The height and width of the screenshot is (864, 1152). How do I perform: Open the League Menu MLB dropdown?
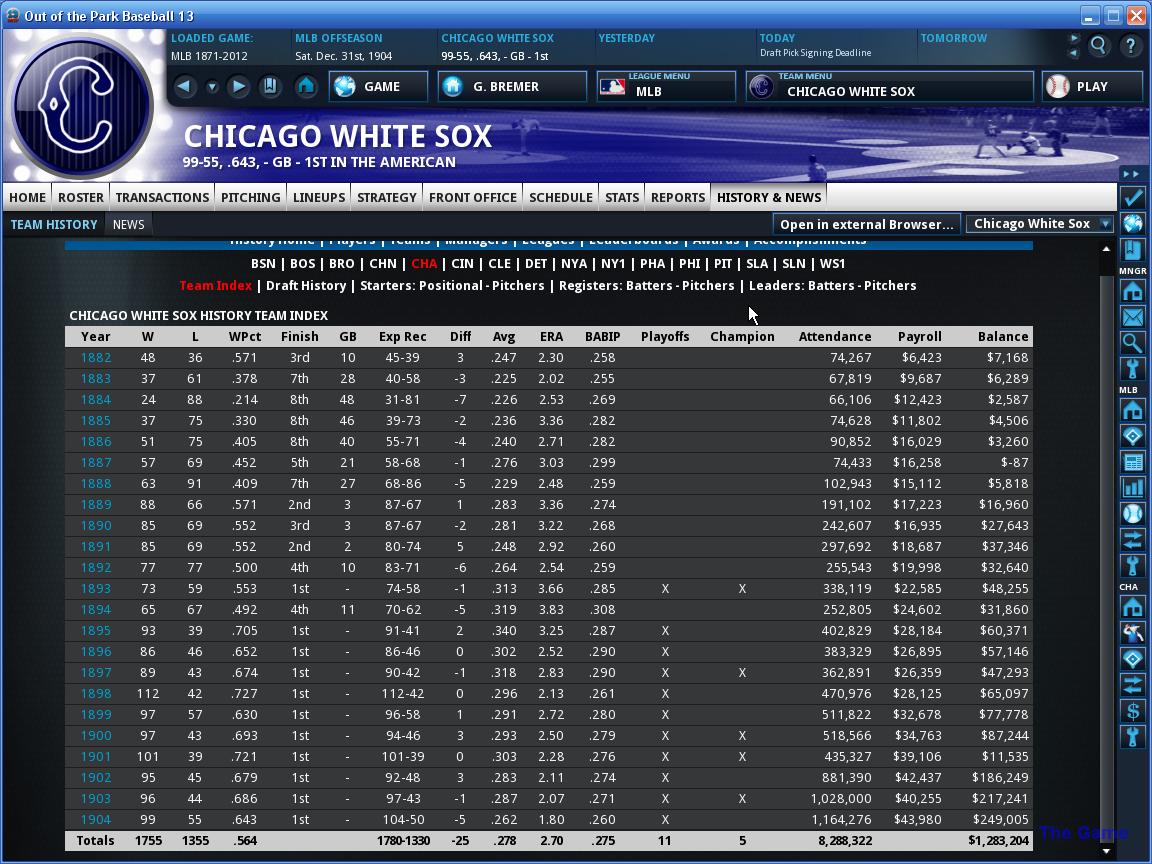(x=666, y=87)
